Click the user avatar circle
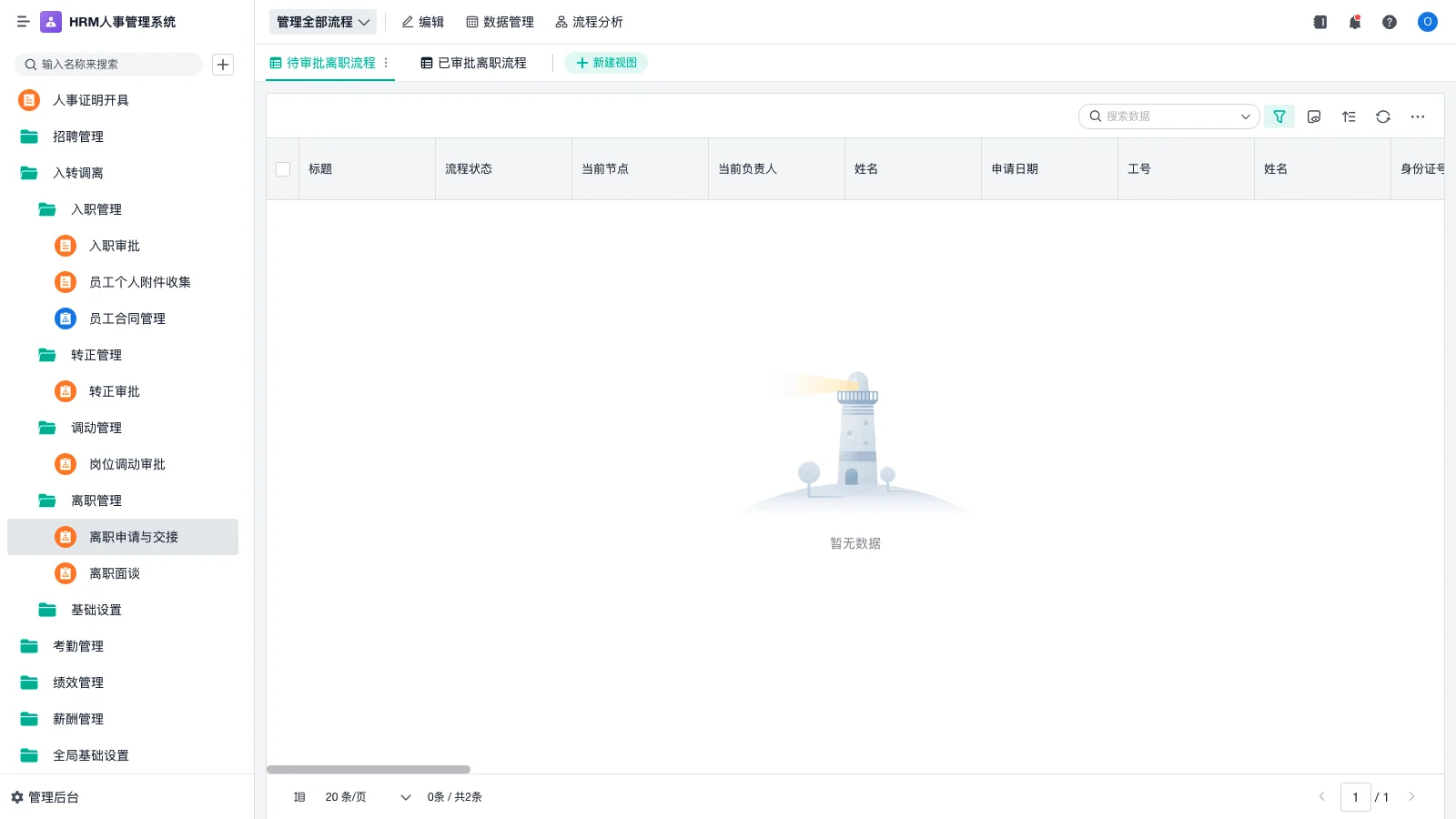The image size is (1456, 819). [x=1427, y=22]
